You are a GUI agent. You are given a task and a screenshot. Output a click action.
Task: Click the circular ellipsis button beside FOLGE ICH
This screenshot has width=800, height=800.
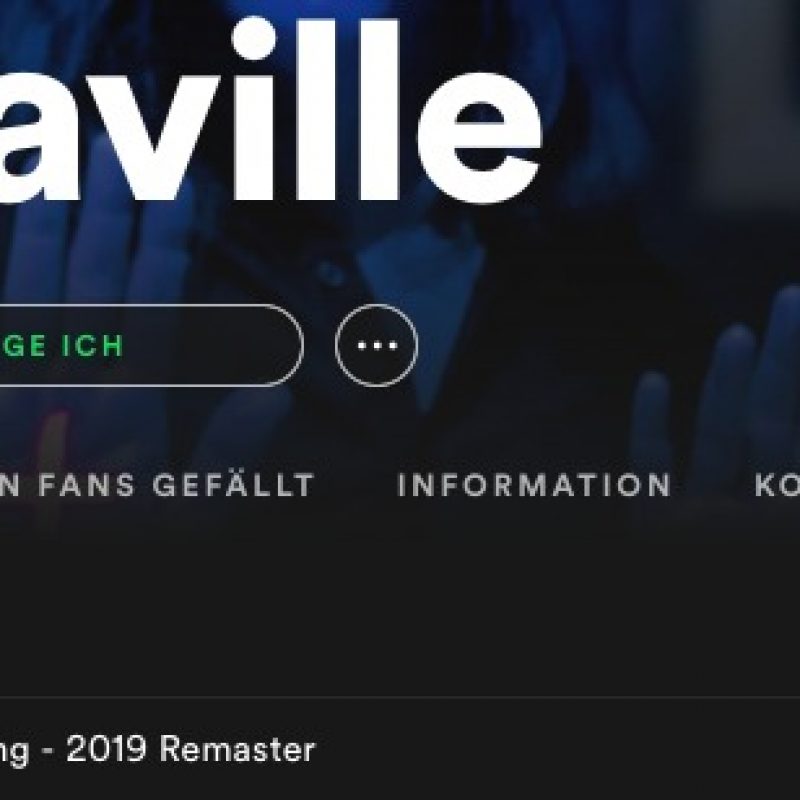[377, 345]
